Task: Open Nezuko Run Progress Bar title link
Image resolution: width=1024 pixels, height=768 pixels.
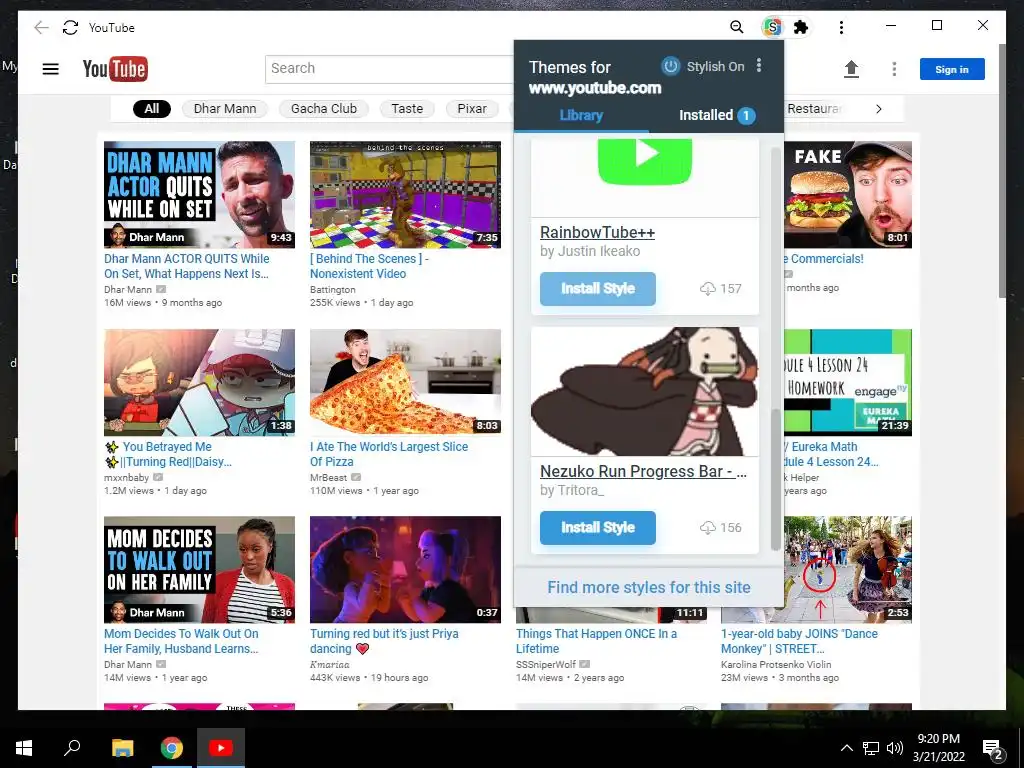Action: click(x=643, y=472)
